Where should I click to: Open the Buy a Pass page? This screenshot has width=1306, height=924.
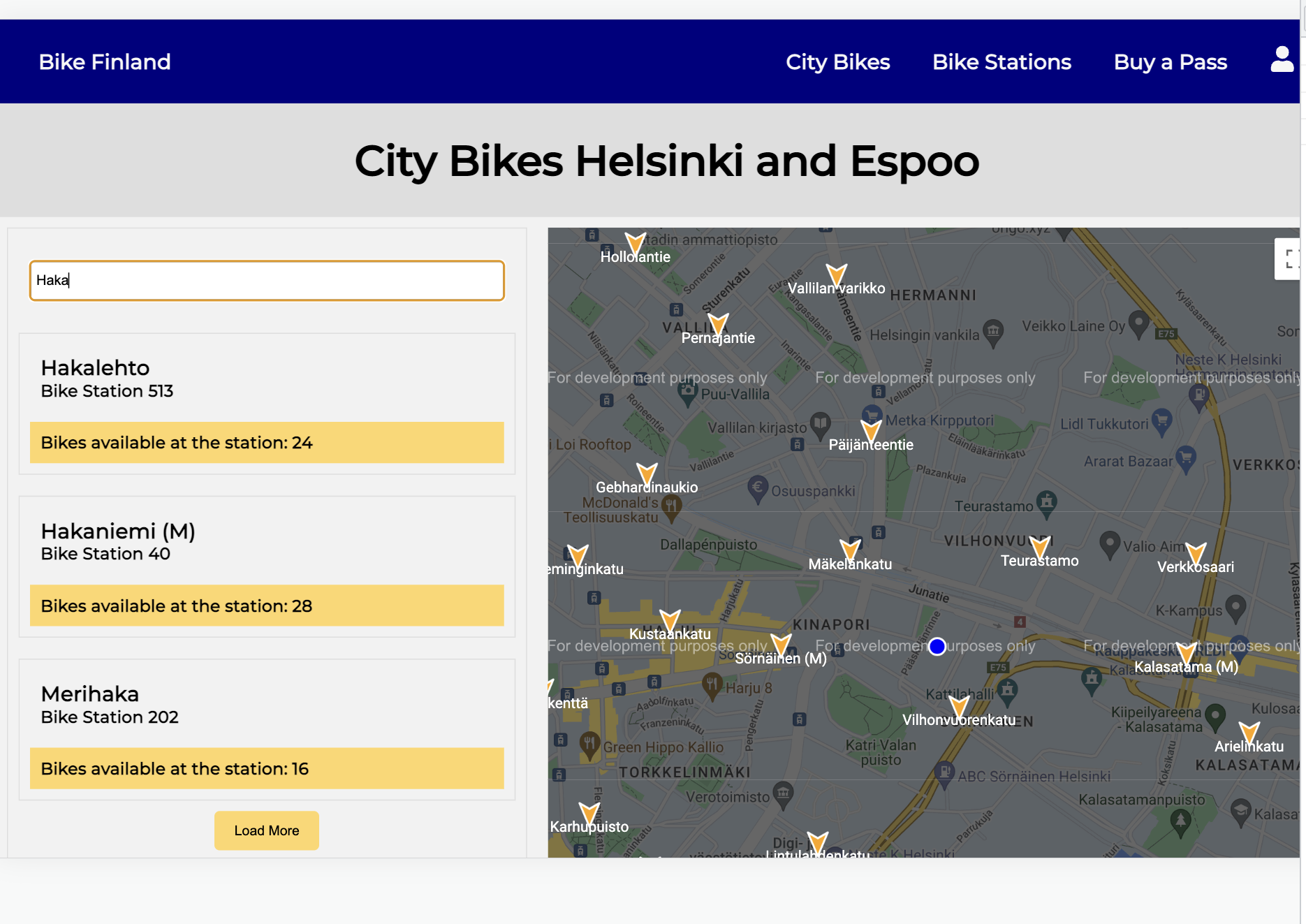[1170, 61]
